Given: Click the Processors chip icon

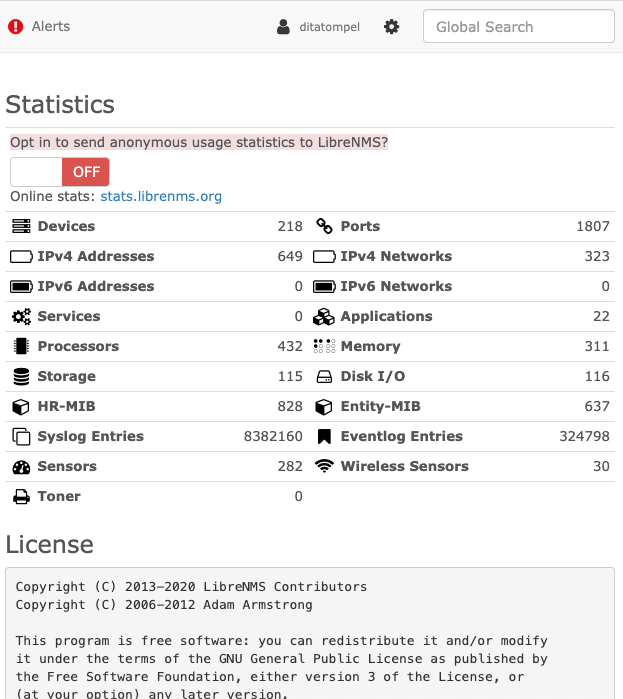Looking at the screenshot, I should pos(21,346).
